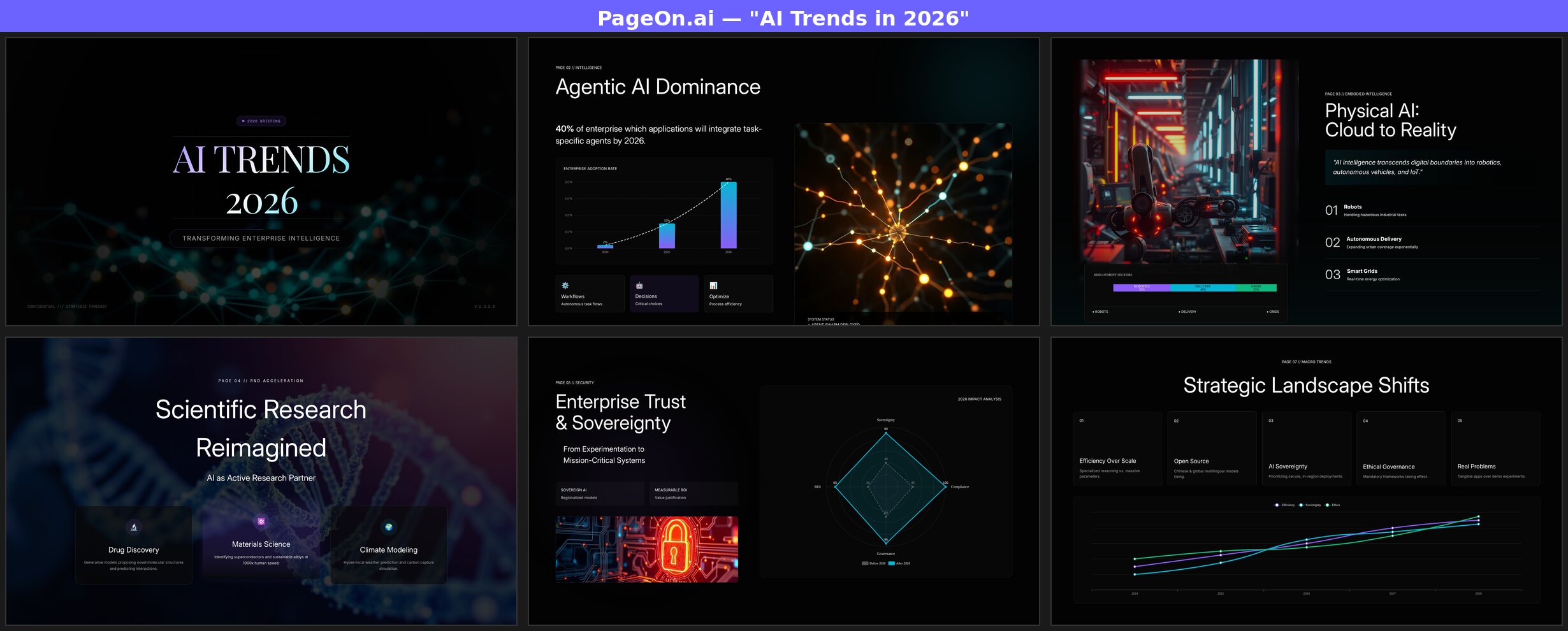Open the Scientific Research Reimagined slide
The width and height of the screenshot is (1568, 631).
click(x=261, y=481)
